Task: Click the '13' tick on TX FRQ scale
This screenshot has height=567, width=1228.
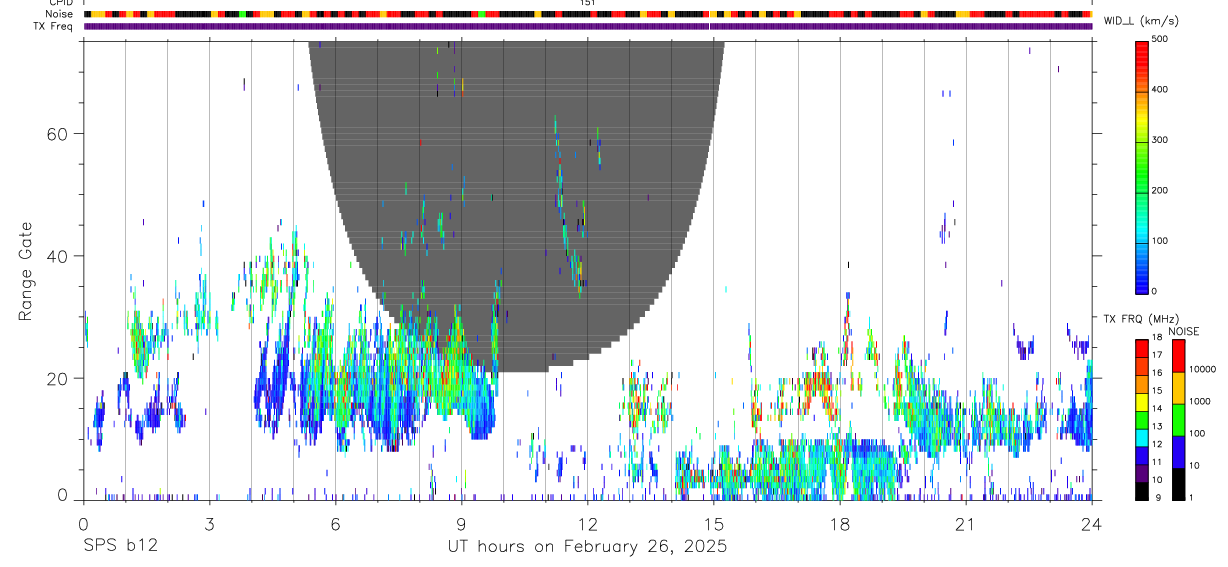Action: coord(1157,426)
